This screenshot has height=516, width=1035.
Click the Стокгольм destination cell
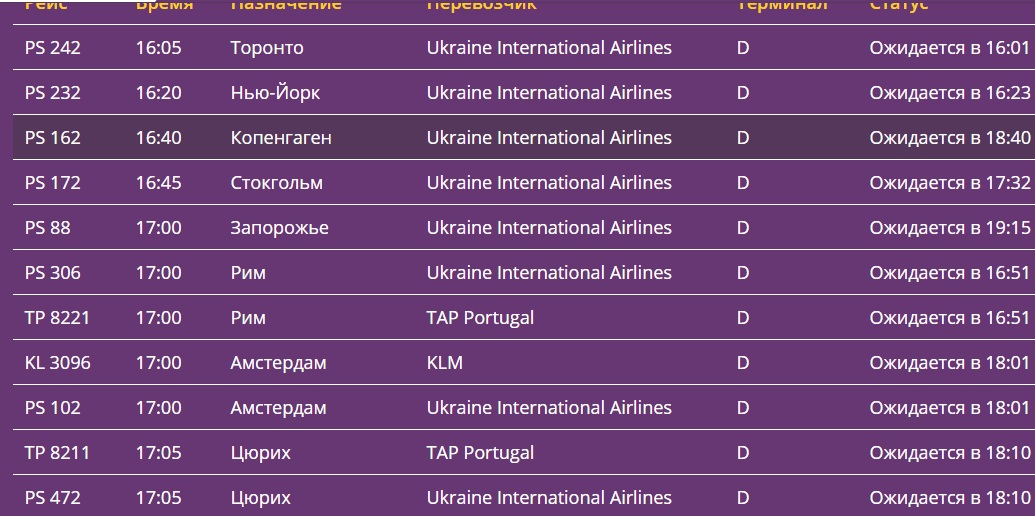click(x=277, y=182)
